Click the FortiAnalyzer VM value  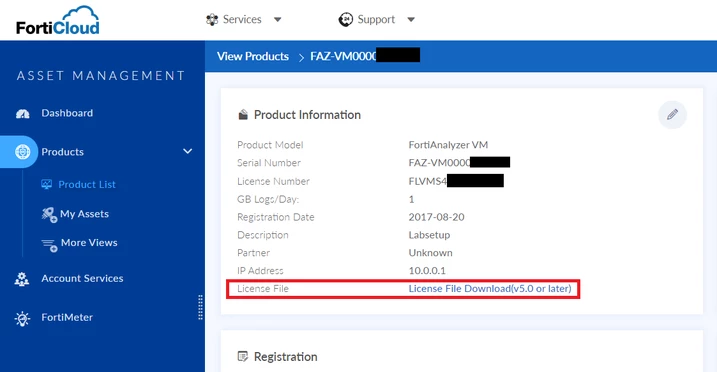point(448,145)
